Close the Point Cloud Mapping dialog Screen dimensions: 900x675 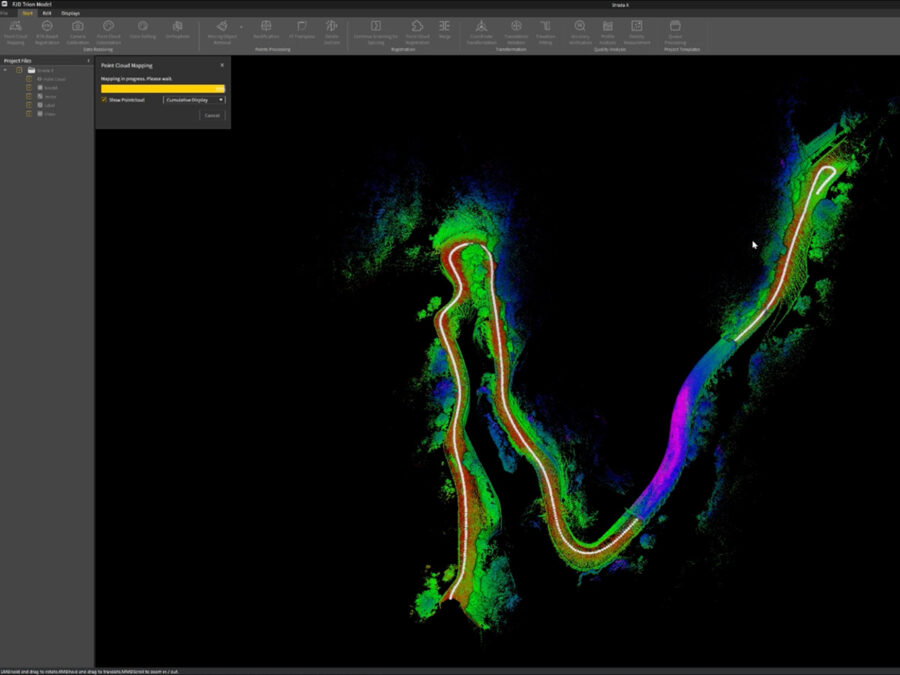point(222,65)
